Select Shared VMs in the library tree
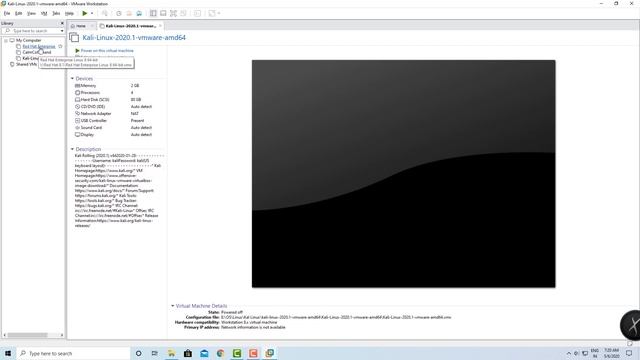Screen dimensions: 640x360 point(26,64)
